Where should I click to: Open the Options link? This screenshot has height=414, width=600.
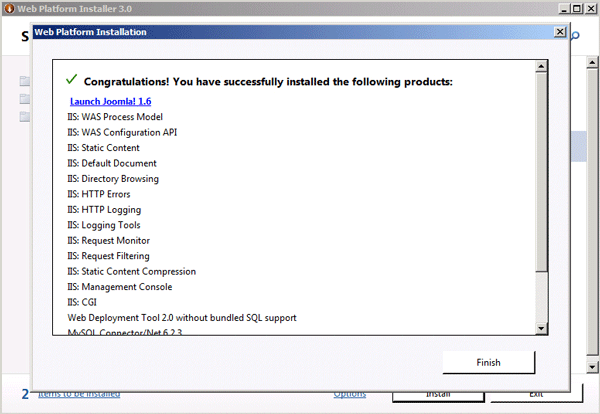point(349,393)
